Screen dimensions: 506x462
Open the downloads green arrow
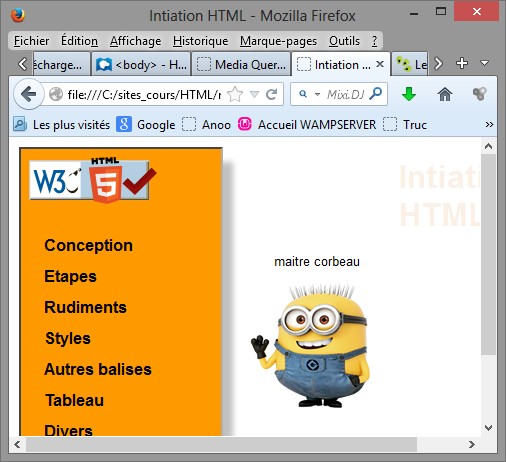409,94
